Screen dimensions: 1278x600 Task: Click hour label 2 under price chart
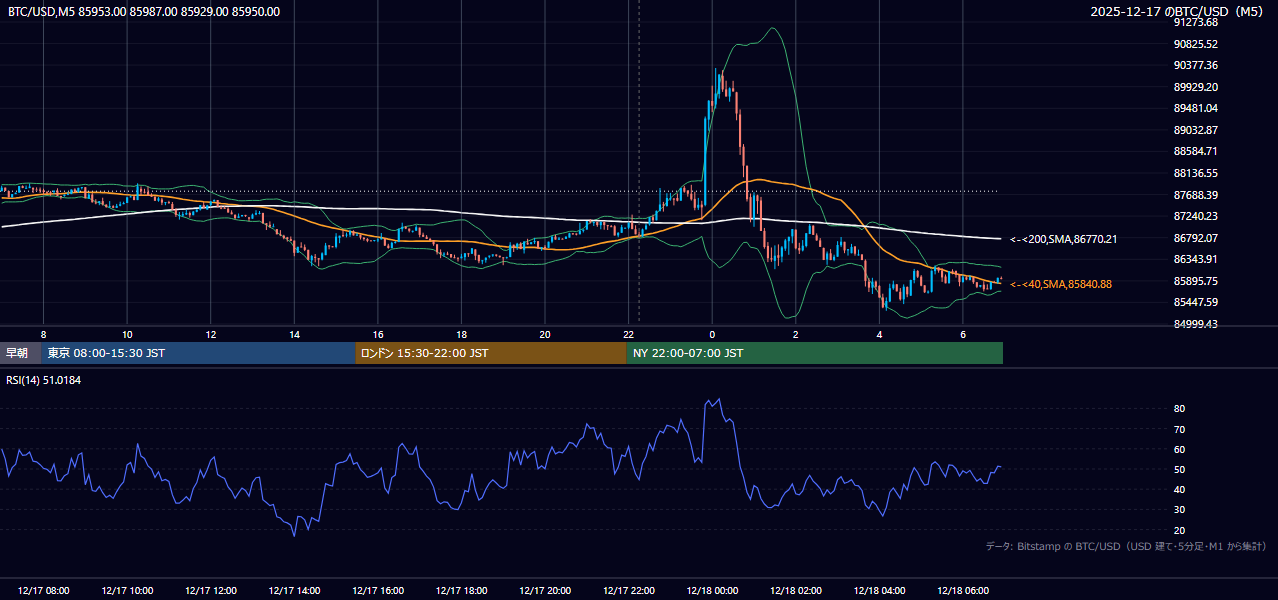click(796, 334)
